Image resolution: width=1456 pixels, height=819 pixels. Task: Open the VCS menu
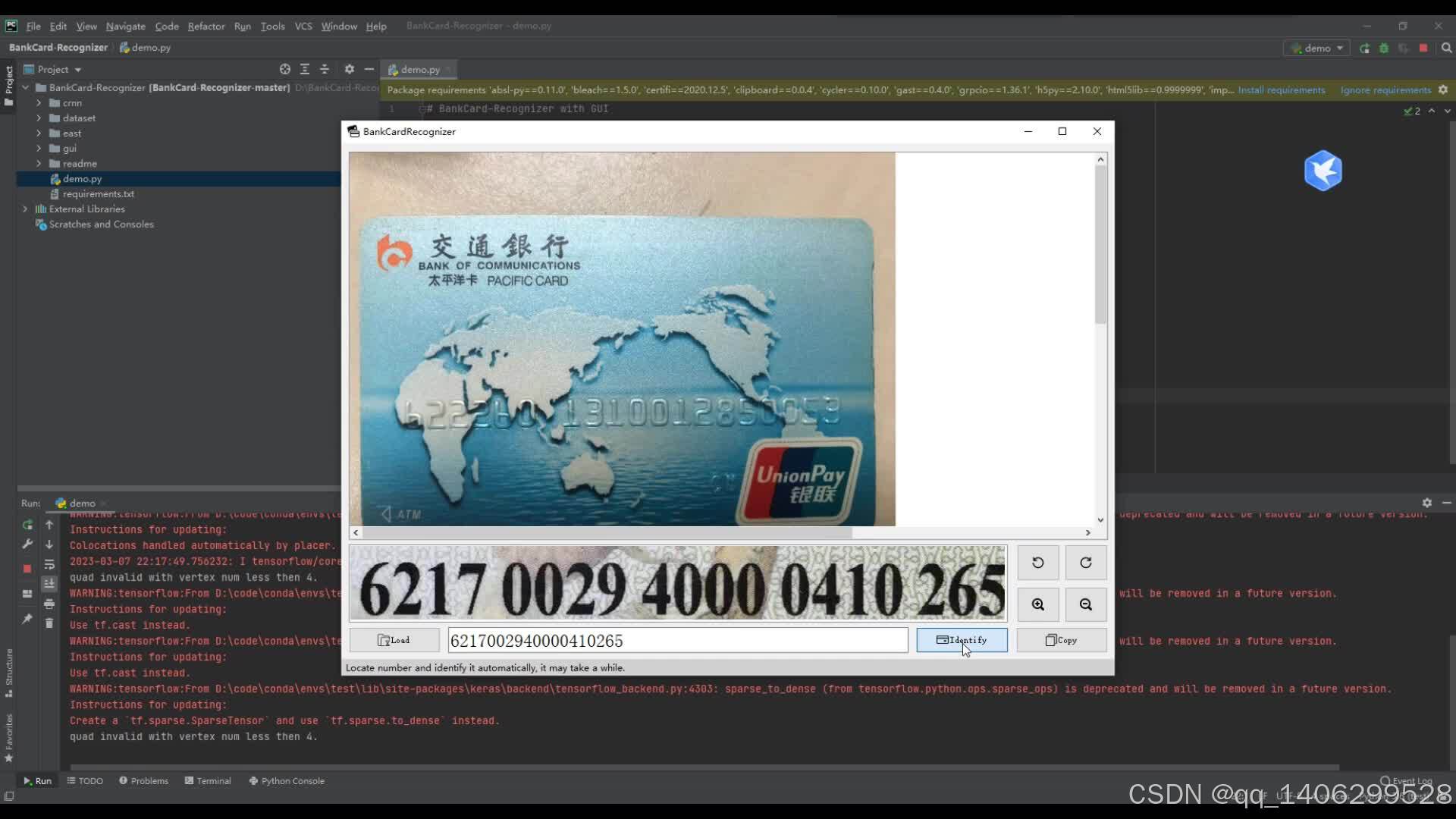point(303,26)
